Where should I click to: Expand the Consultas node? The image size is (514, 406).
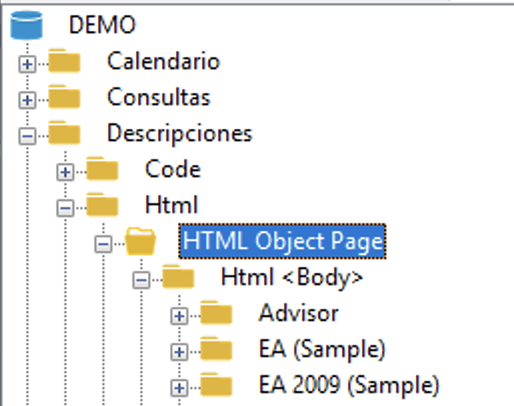tap(27, 100)
